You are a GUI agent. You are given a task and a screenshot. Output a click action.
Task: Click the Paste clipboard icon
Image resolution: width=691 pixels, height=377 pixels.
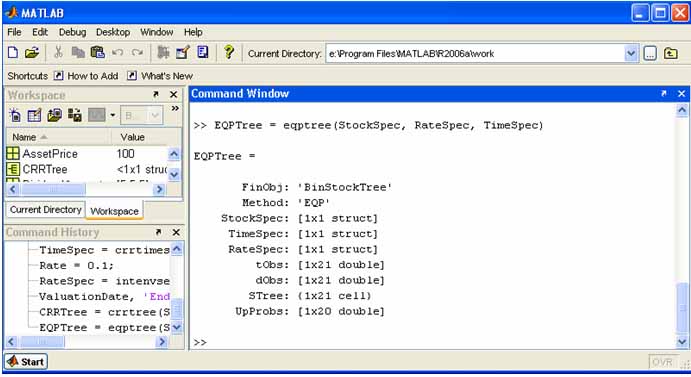[x=97, y=53]
